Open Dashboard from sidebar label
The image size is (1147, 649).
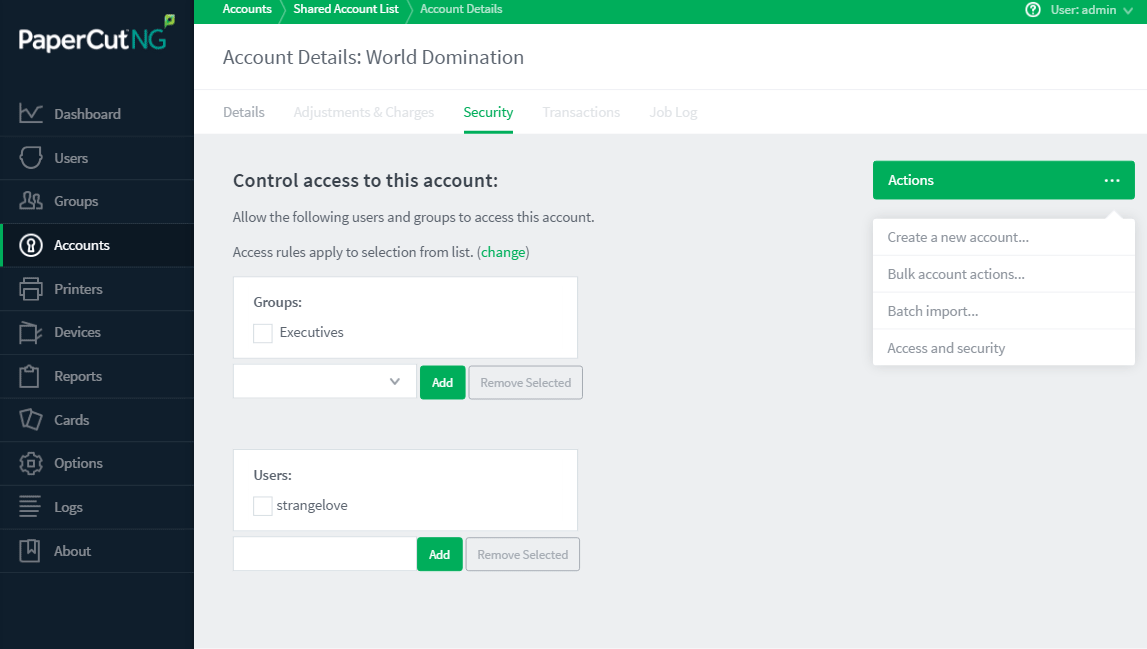[87, 114]
